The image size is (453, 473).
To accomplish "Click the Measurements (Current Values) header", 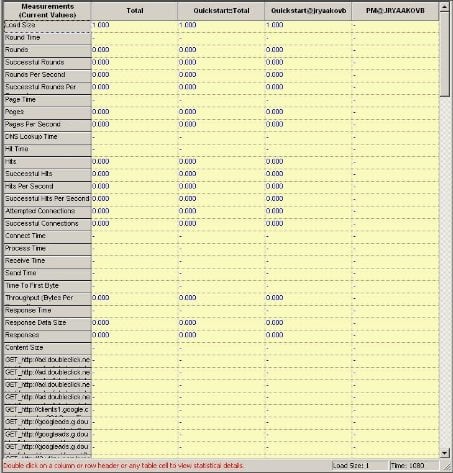I will tap(47, 11).
